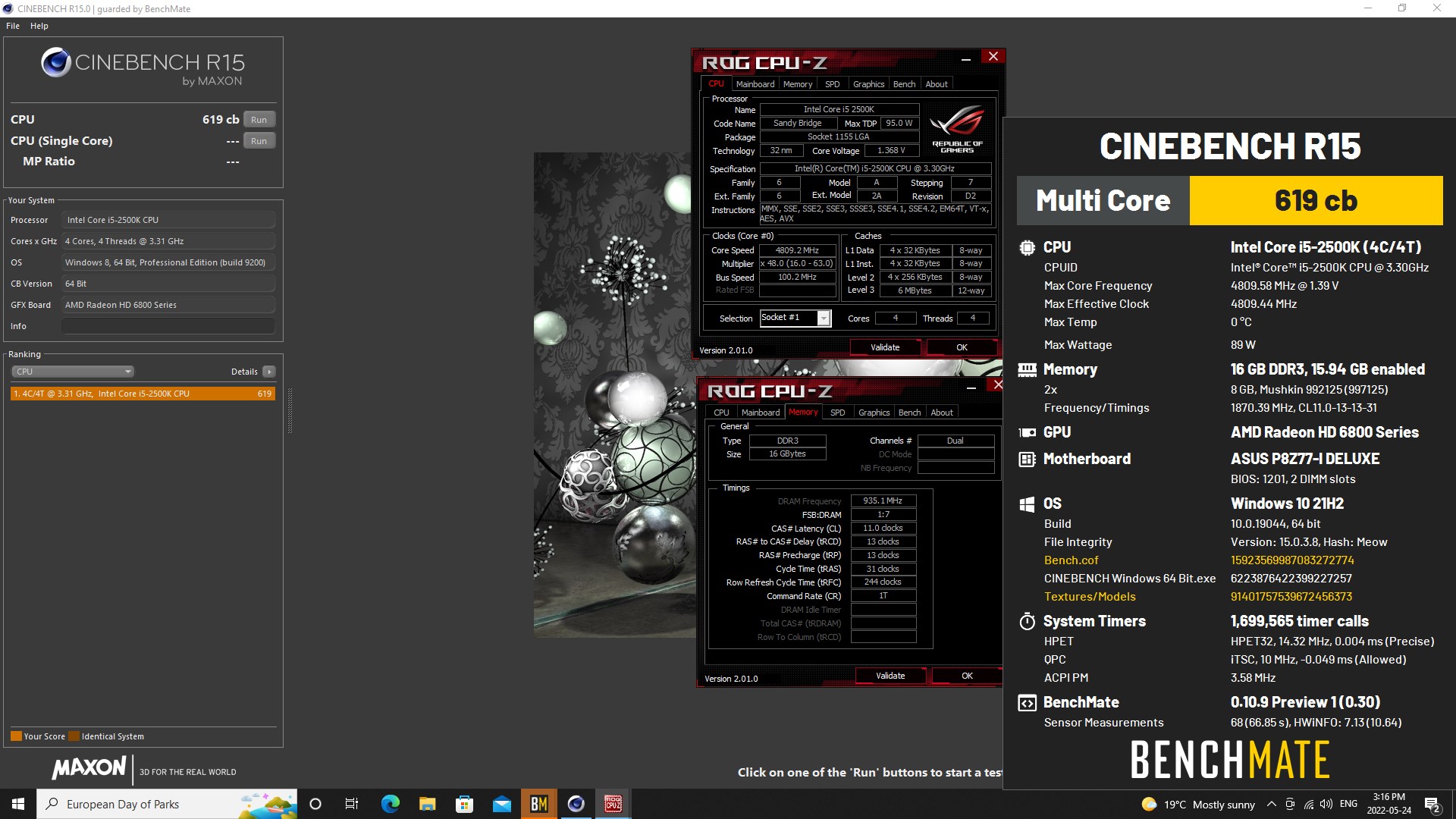1456x819 pixels.
Task: Switch to Cinebench taskbar icon
Action: coord(576,804)
